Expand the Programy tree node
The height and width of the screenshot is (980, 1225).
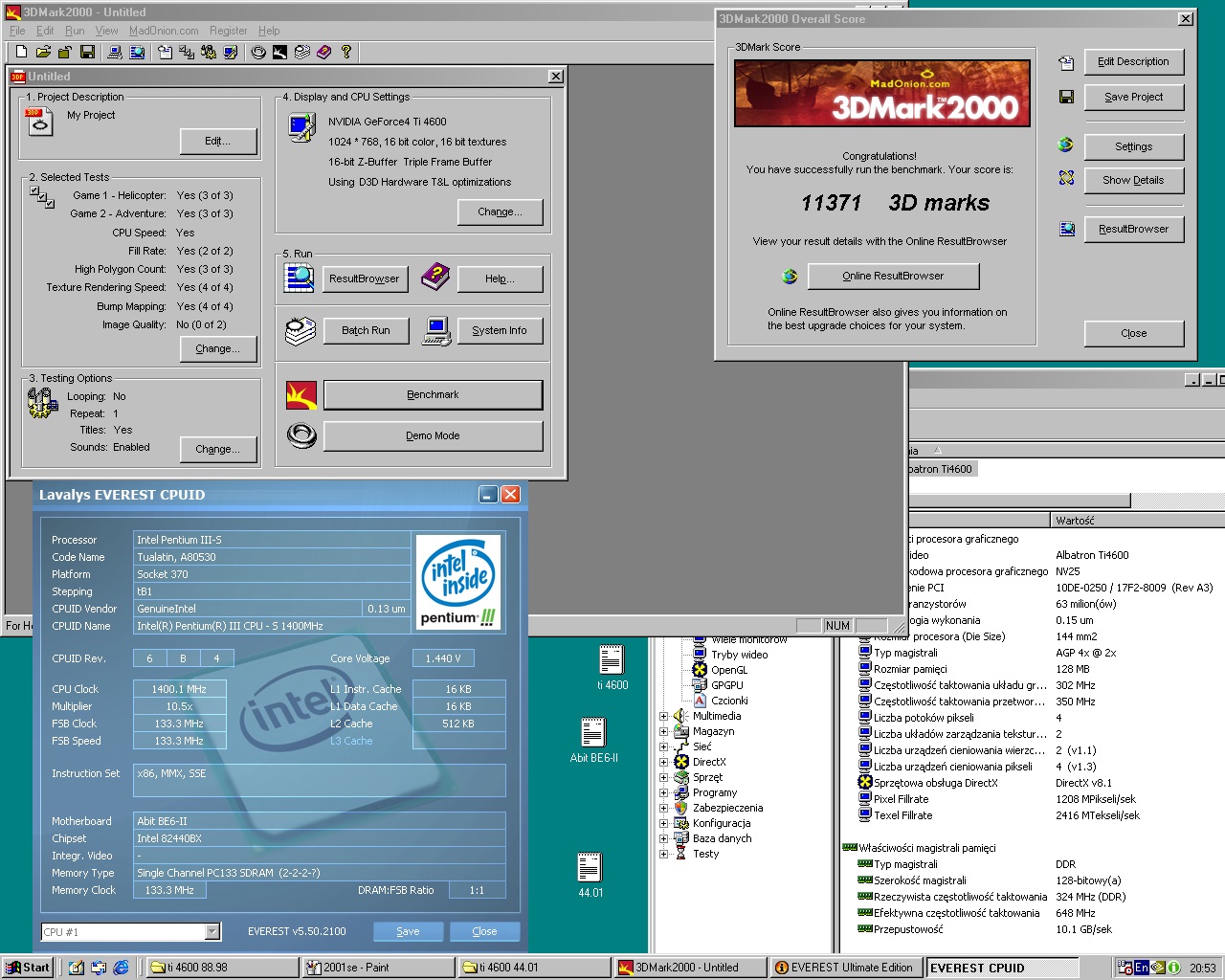tap(663, 792)
